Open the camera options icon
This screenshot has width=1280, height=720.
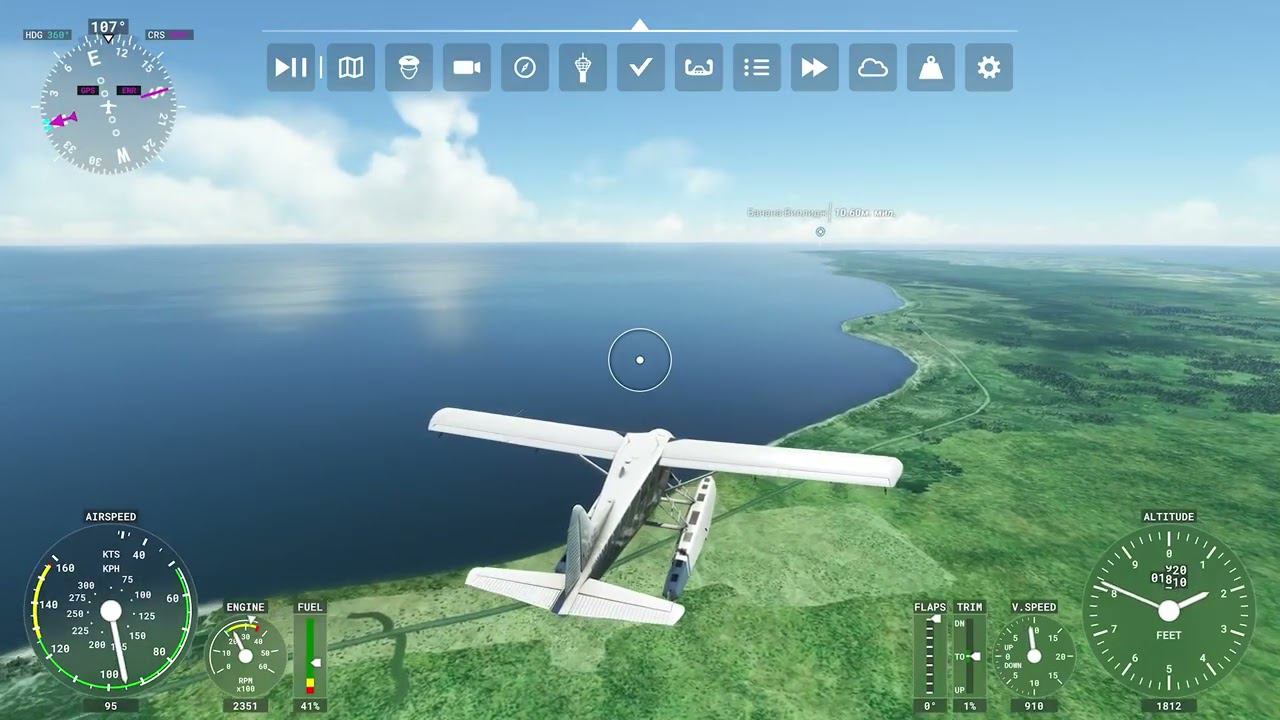[467, 67]
